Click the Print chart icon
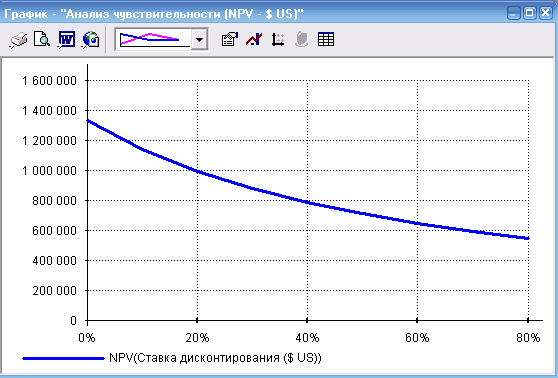 coord(18,40)
